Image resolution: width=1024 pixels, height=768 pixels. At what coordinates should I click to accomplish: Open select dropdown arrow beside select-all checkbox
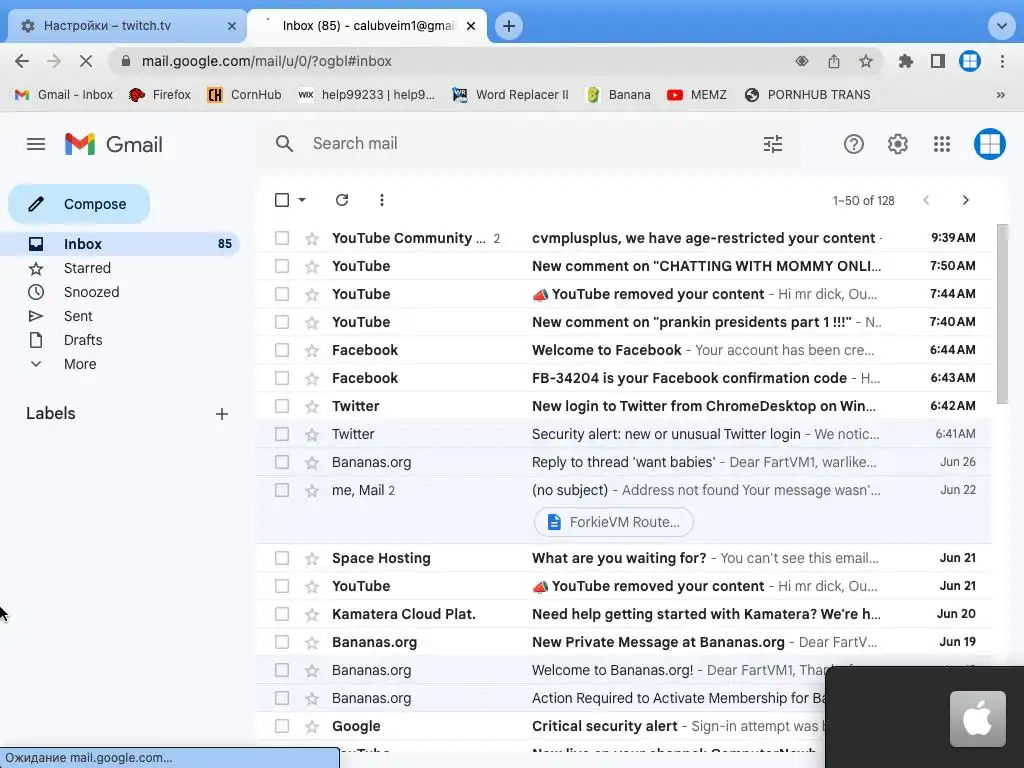point(302,200)
